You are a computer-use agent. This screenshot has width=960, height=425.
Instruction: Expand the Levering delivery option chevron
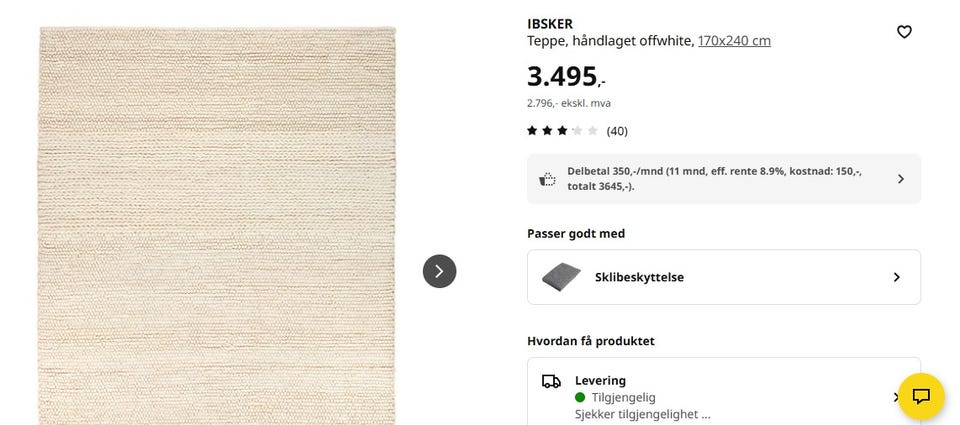(896, 397)
